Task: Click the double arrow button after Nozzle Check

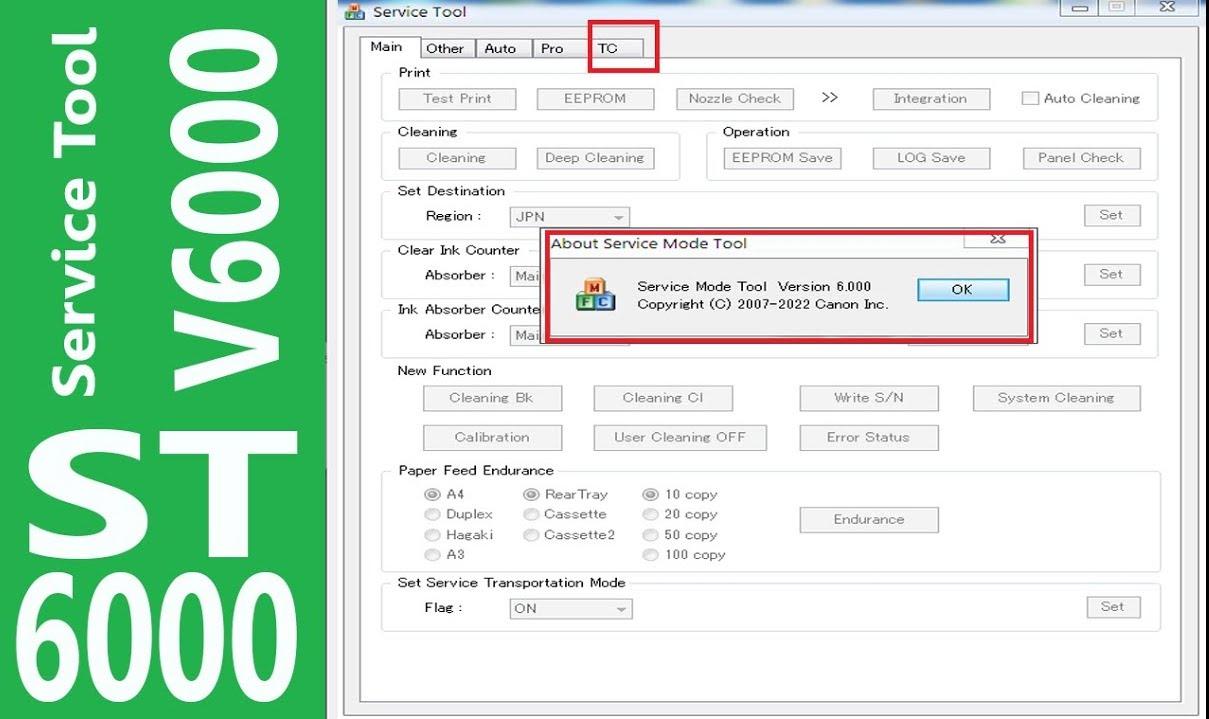Action: click(x=830, y=97)
